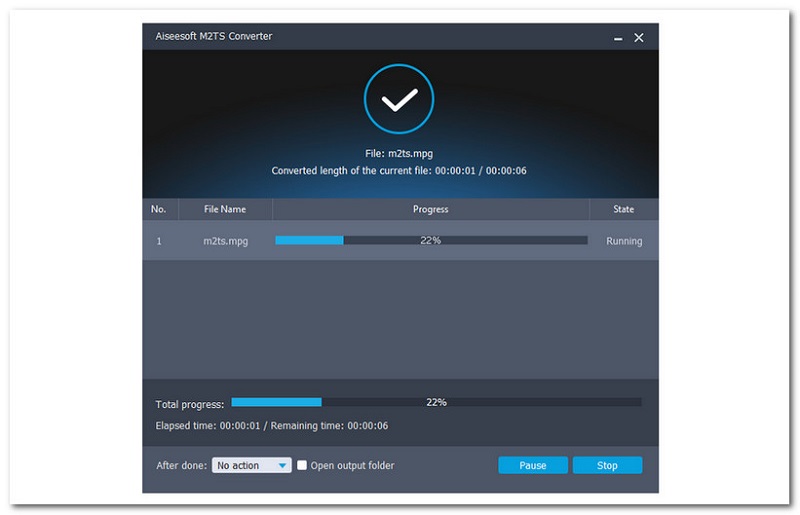Click the Running state cell
The image size is (800, 515).
click(x=624, y=241)
